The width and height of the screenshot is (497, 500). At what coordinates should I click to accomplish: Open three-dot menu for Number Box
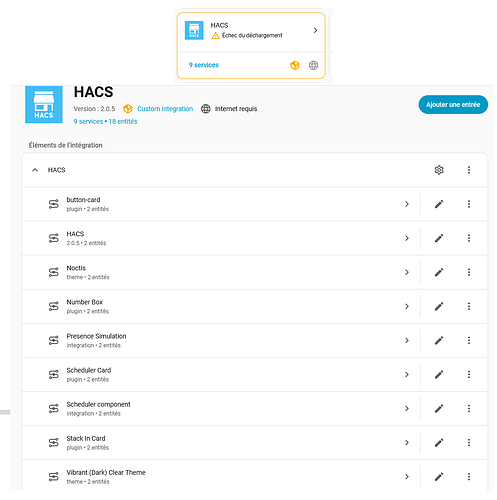469,306
